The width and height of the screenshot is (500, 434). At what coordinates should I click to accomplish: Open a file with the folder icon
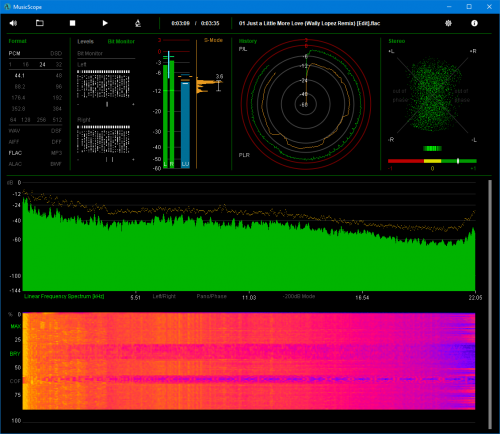coord(40,23)
